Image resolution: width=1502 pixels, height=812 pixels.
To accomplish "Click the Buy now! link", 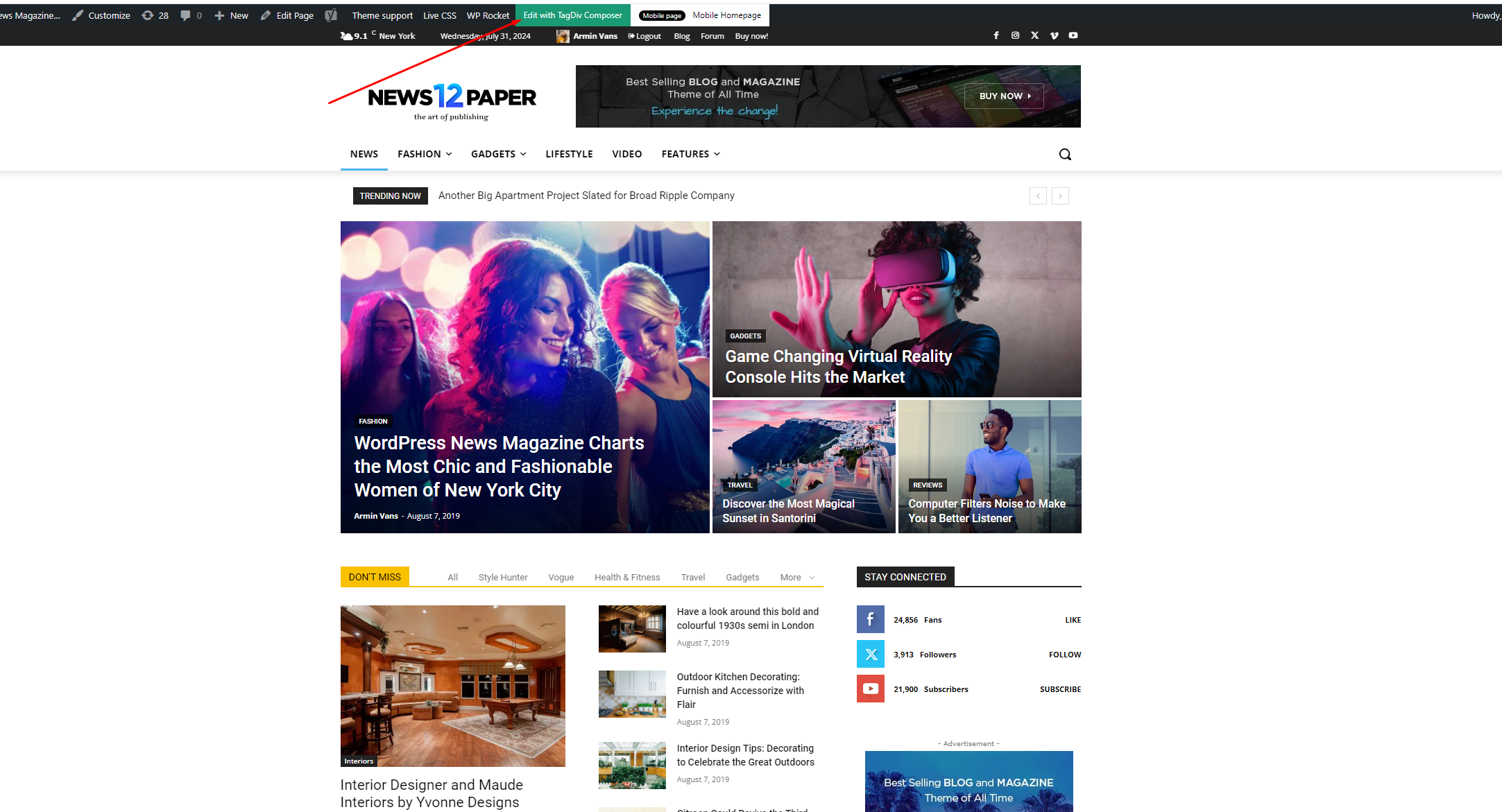I will (x=751, y=36).
